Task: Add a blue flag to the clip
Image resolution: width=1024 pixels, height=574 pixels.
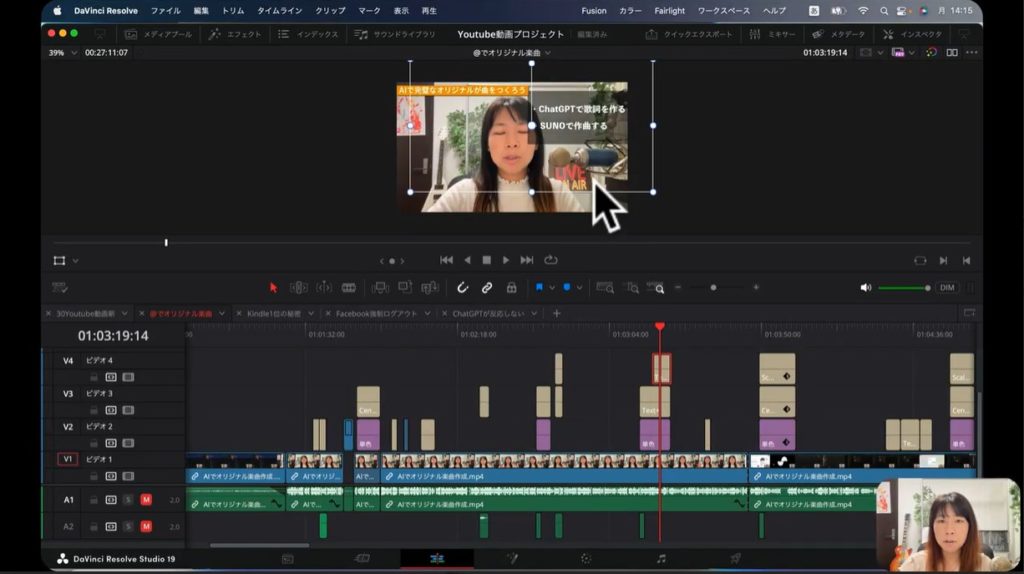Action: pos(539,287)
